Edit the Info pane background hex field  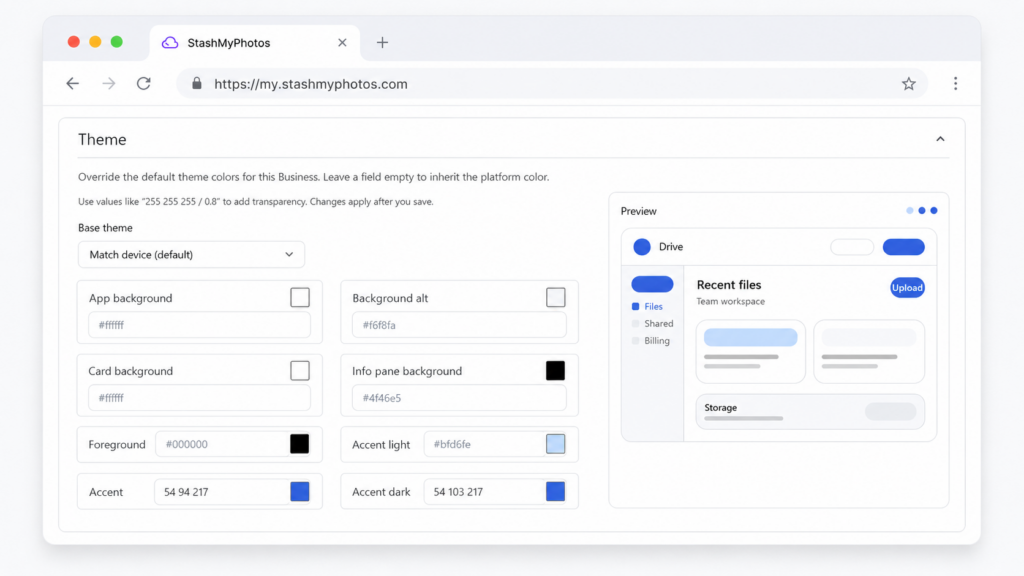tap(459, 398)
